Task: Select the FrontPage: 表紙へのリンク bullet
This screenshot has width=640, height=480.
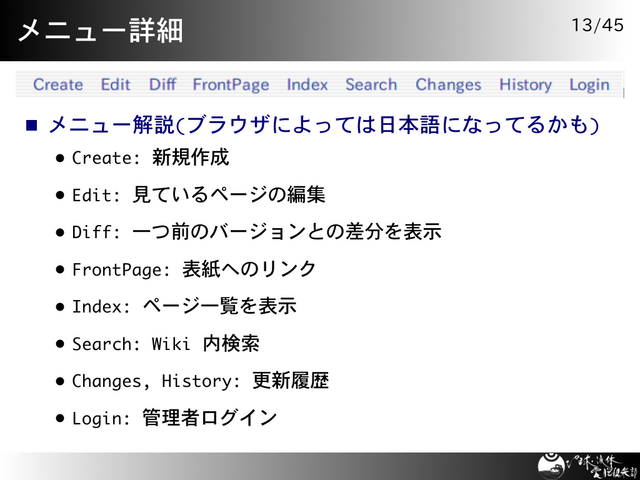Action: tap(194, 269)
